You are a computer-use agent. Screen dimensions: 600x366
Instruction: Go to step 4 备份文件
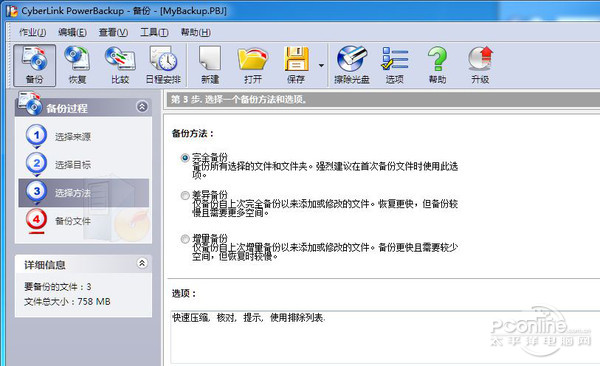coord(73,221)
